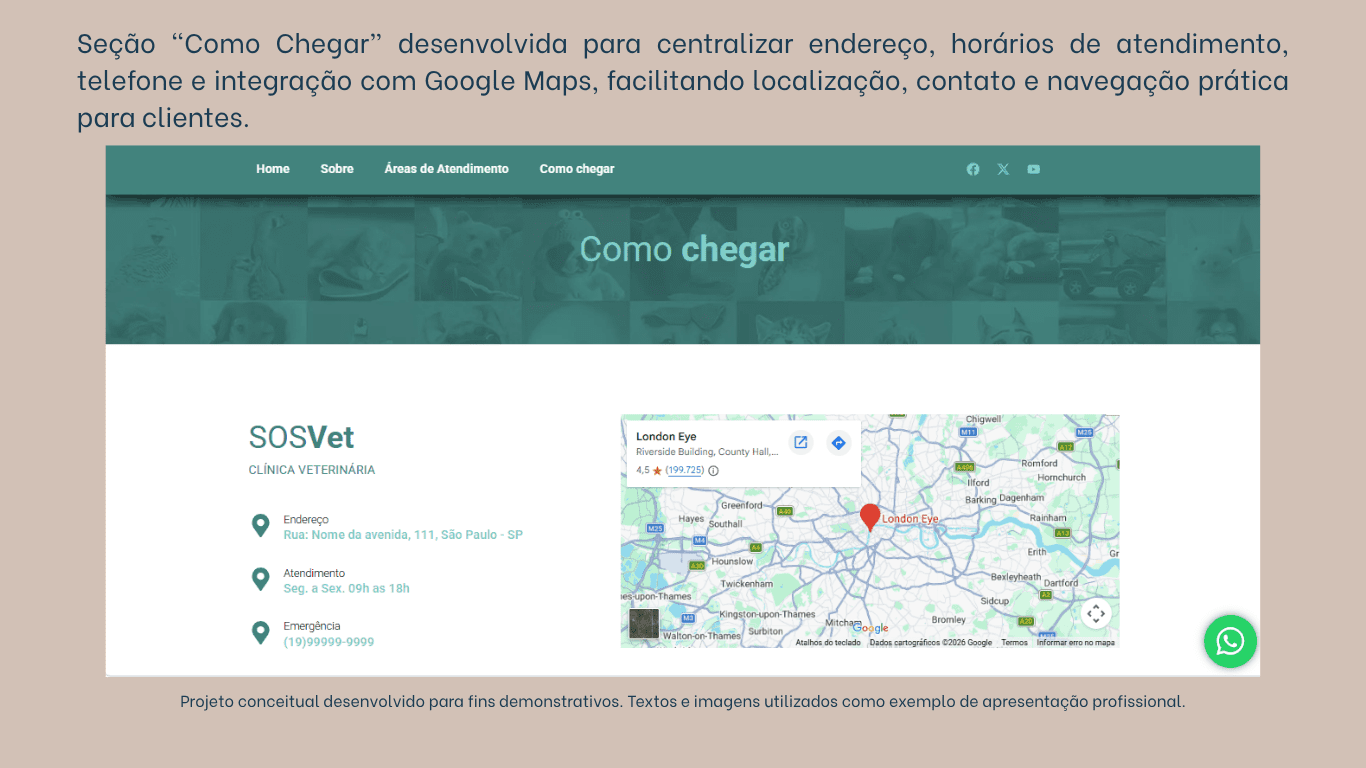Open the Sobre menu item
The width and height of the screenshot is (1366, 768).
pyautogui.click(x=337, y=169)
